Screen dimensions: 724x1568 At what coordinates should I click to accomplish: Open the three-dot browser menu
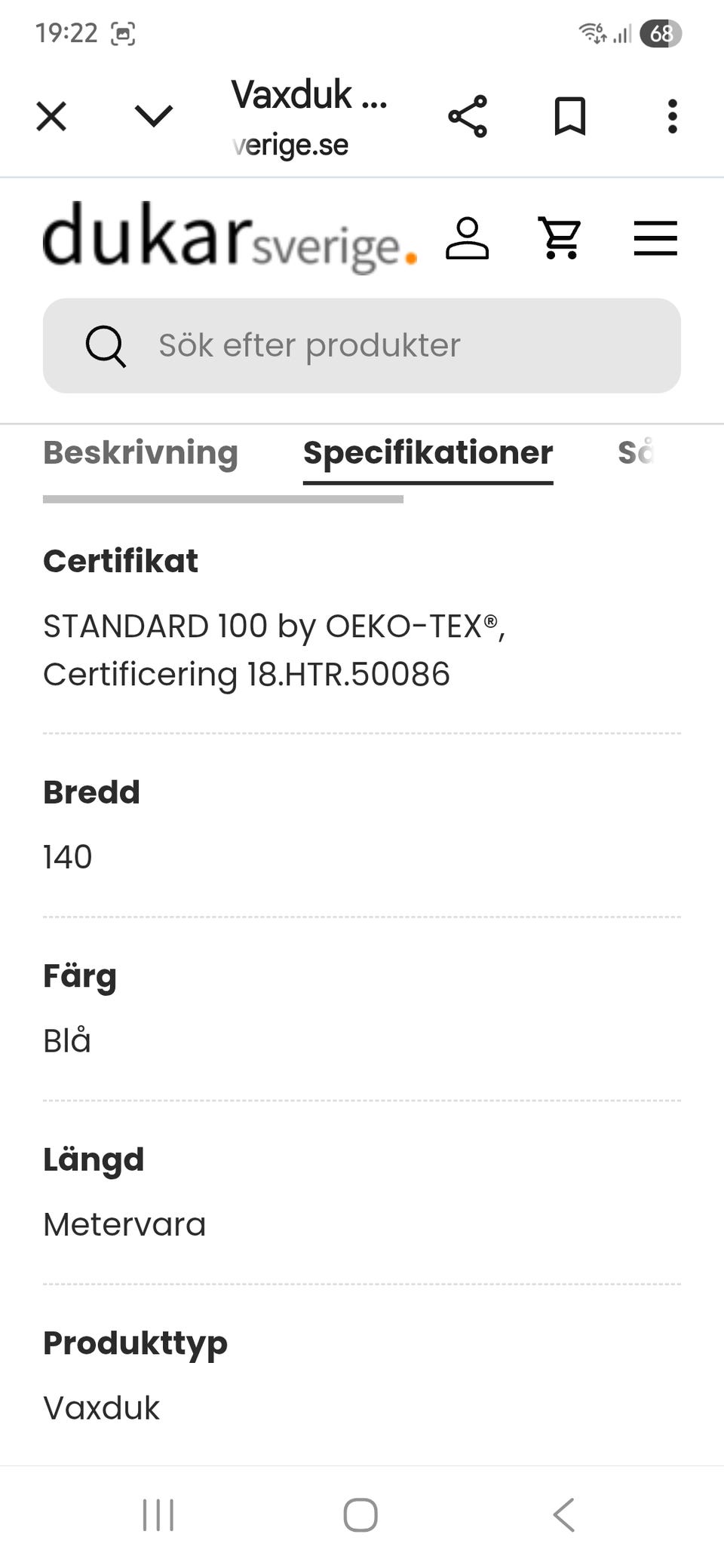(x=672, y=117)
